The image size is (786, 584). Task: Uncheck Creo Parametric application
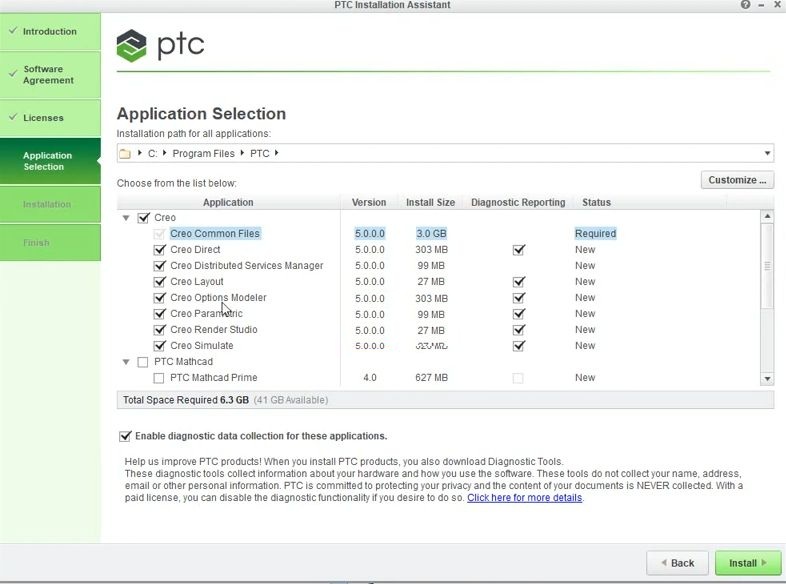click(159, 314)
